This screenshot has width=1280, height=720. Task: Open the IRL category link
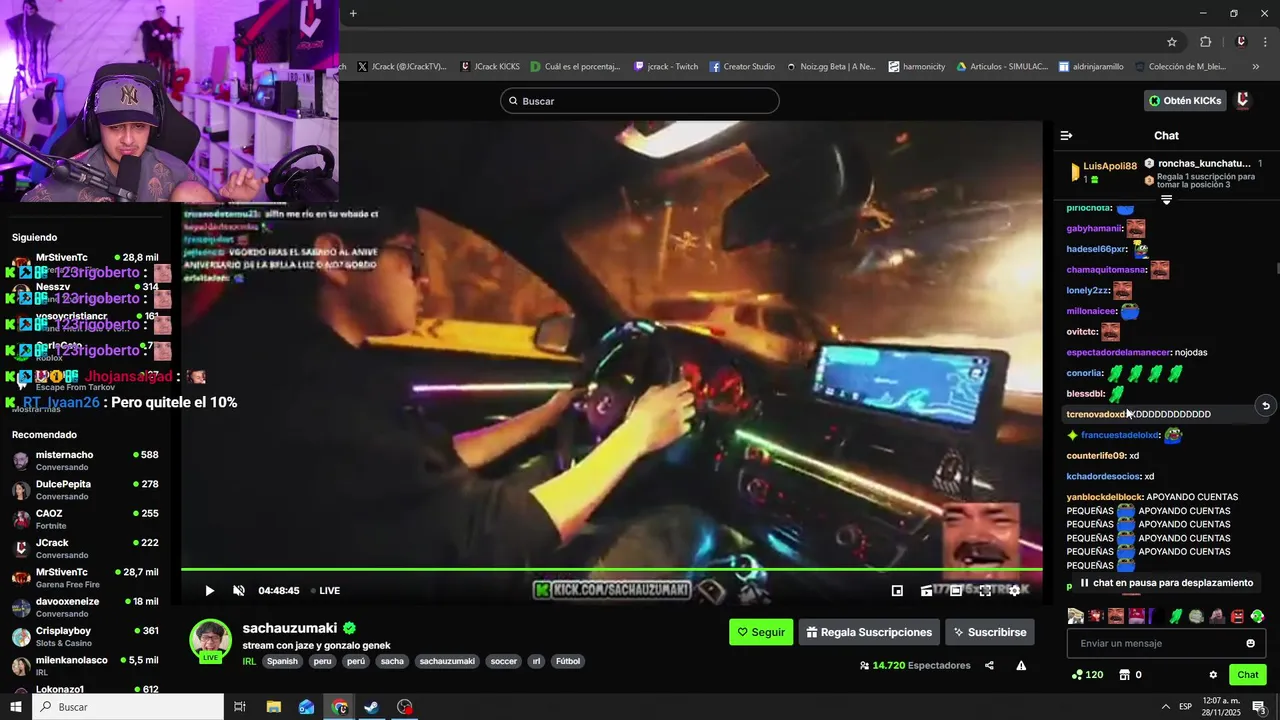click(x=250, y=662)
